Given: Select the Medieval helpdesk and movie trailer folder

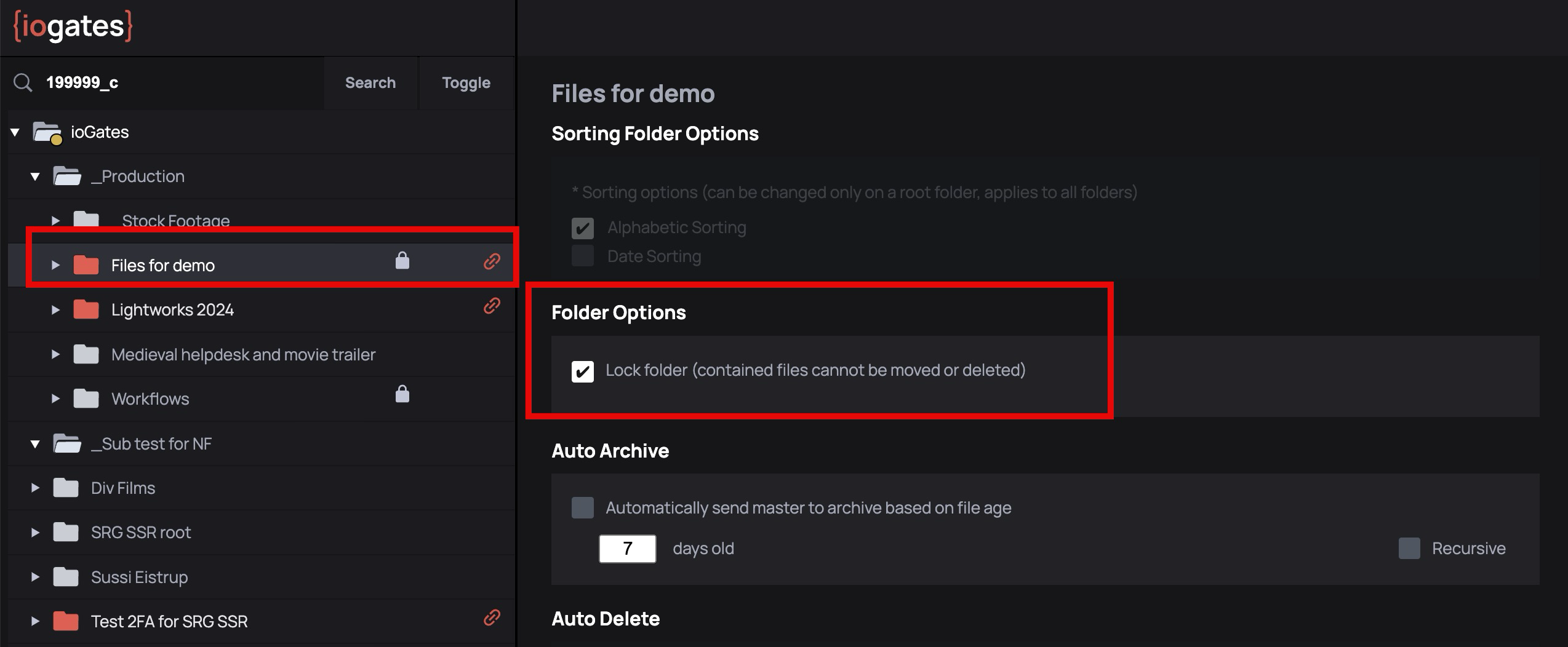Looking at the screenshot, I should (243, 355).
